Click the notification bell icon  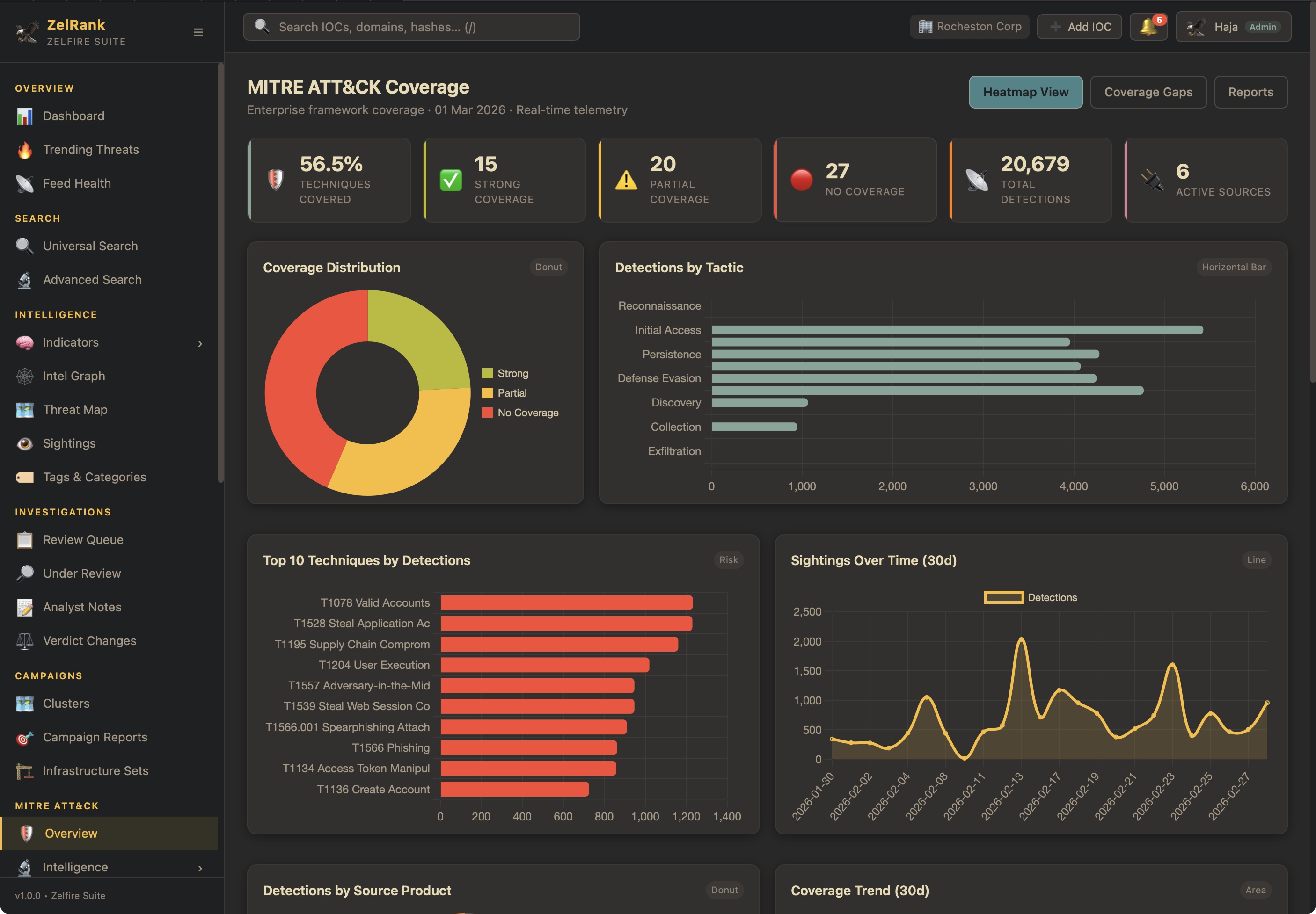click(1148, 27)
